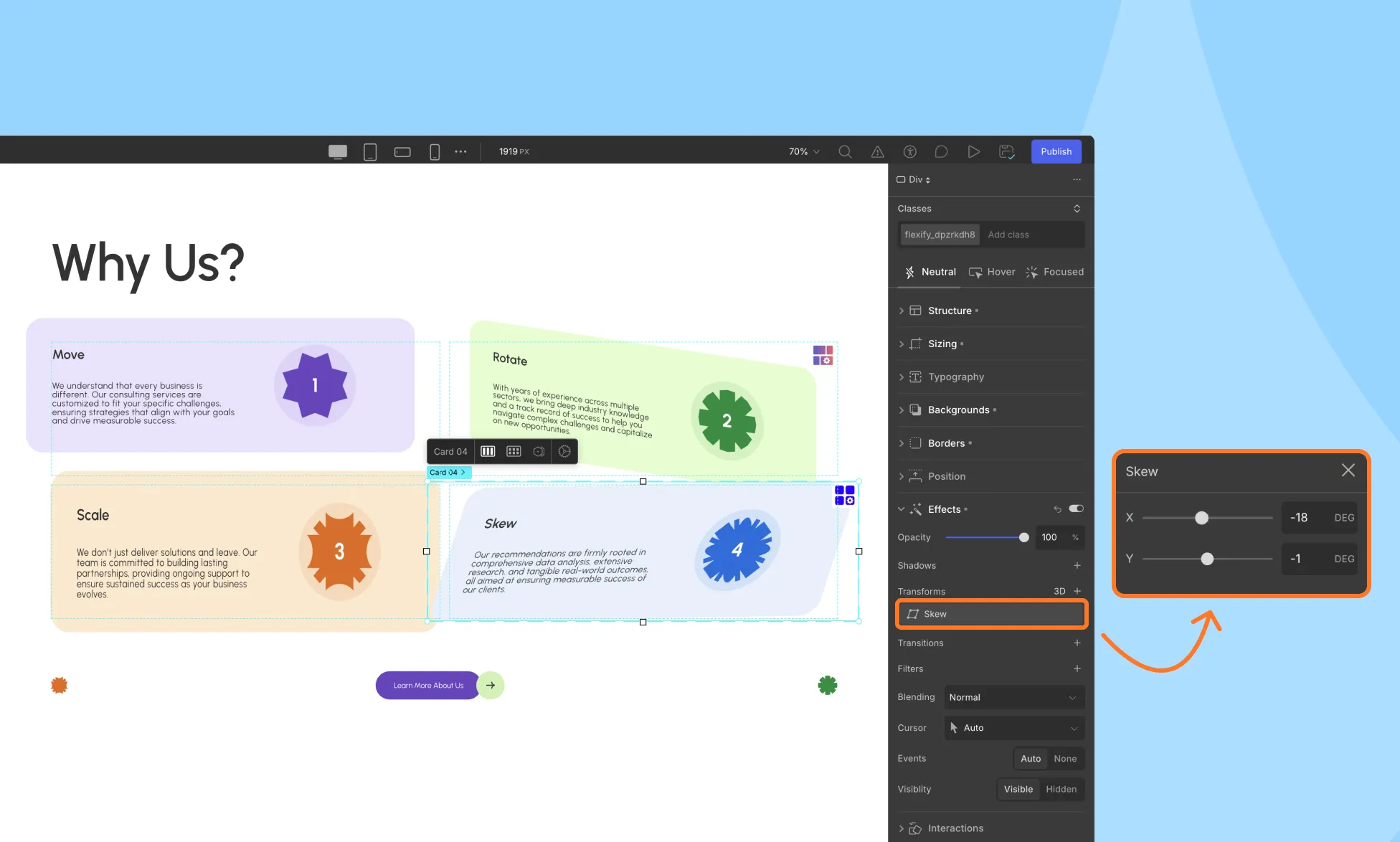1400x842 pixels.
Task: Open the 70% zoom dropdown
Action: [x=804, y=151]
